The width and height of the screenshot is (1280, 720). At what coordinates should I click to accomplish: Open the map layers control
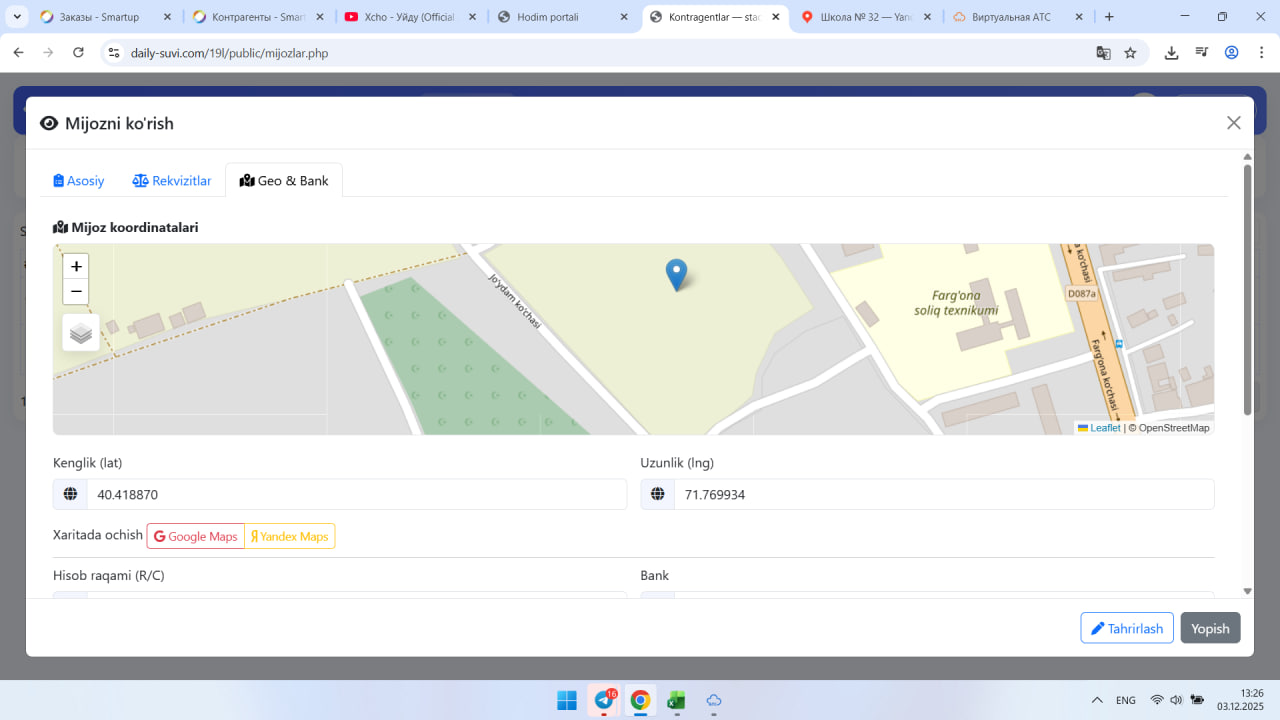(81, 333)
